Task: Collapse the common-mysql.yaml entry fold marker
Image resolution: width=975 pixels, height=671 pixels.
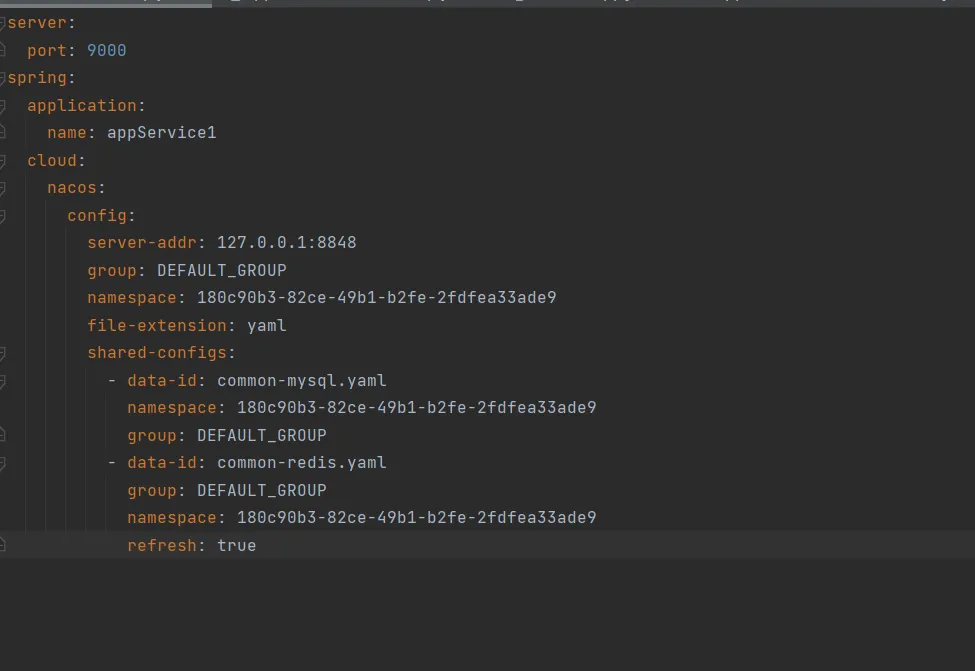Action: pyautogui.click(x=3, y=381)
